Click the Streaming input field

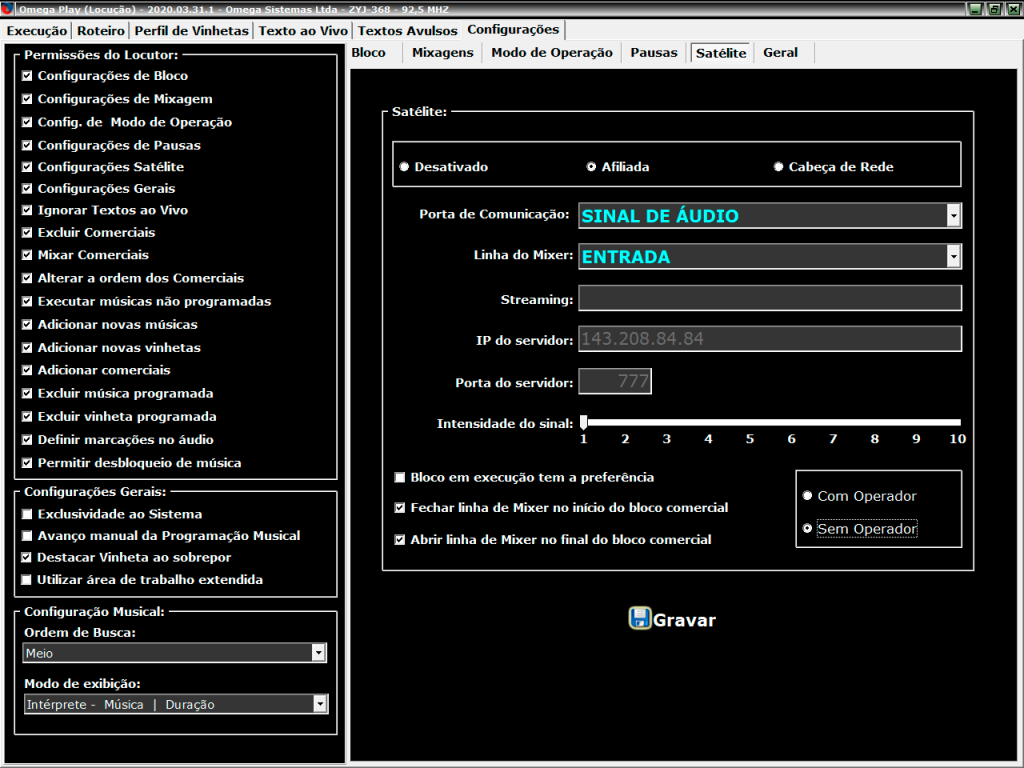[x=769, y=298]
